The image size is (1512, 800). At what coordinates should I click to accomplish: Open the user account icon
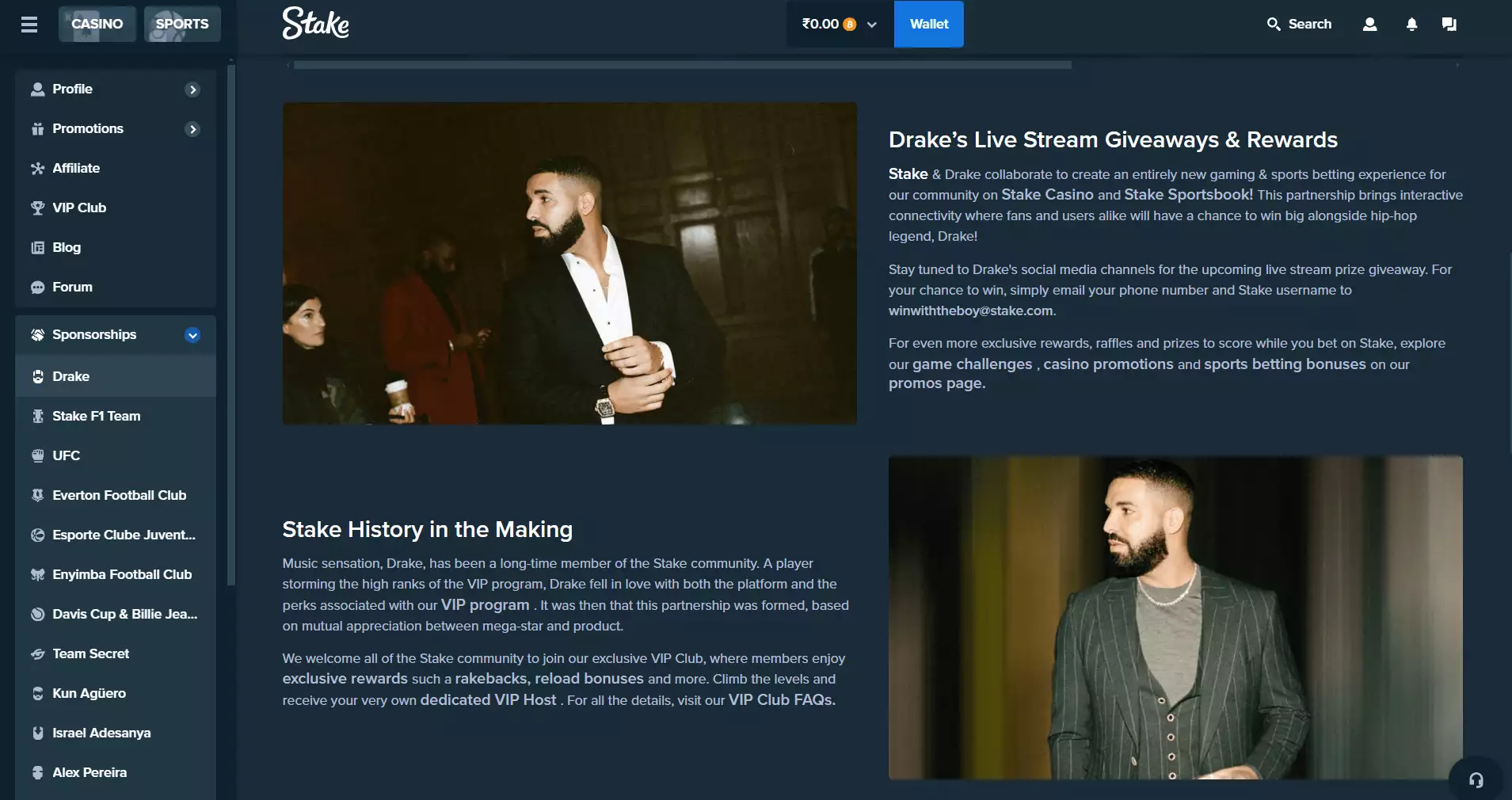point(1369,25)
